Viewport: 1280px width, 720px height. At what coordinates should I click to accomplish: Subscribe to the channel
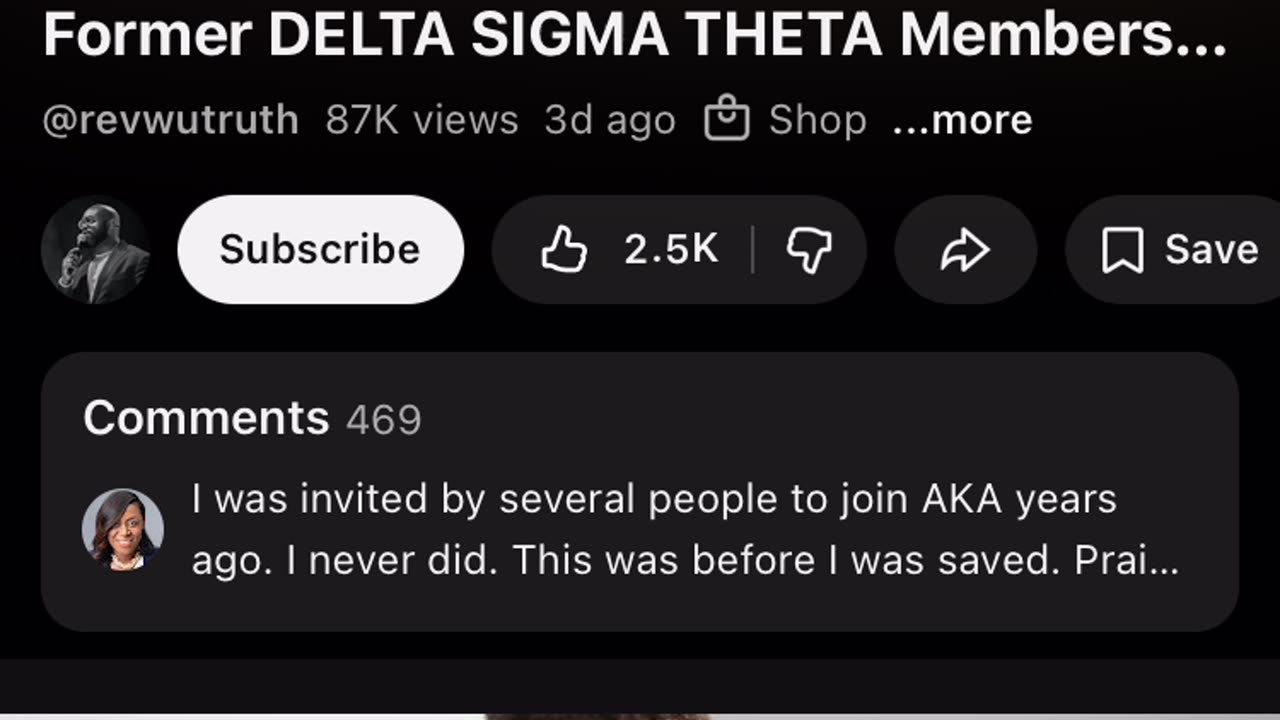320,250
